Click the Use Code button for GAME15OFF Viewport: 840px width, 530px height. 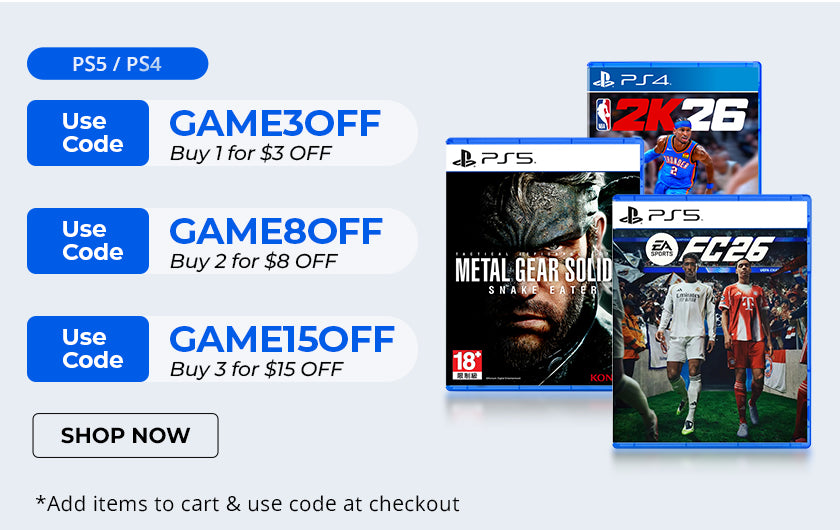[88, 349]
